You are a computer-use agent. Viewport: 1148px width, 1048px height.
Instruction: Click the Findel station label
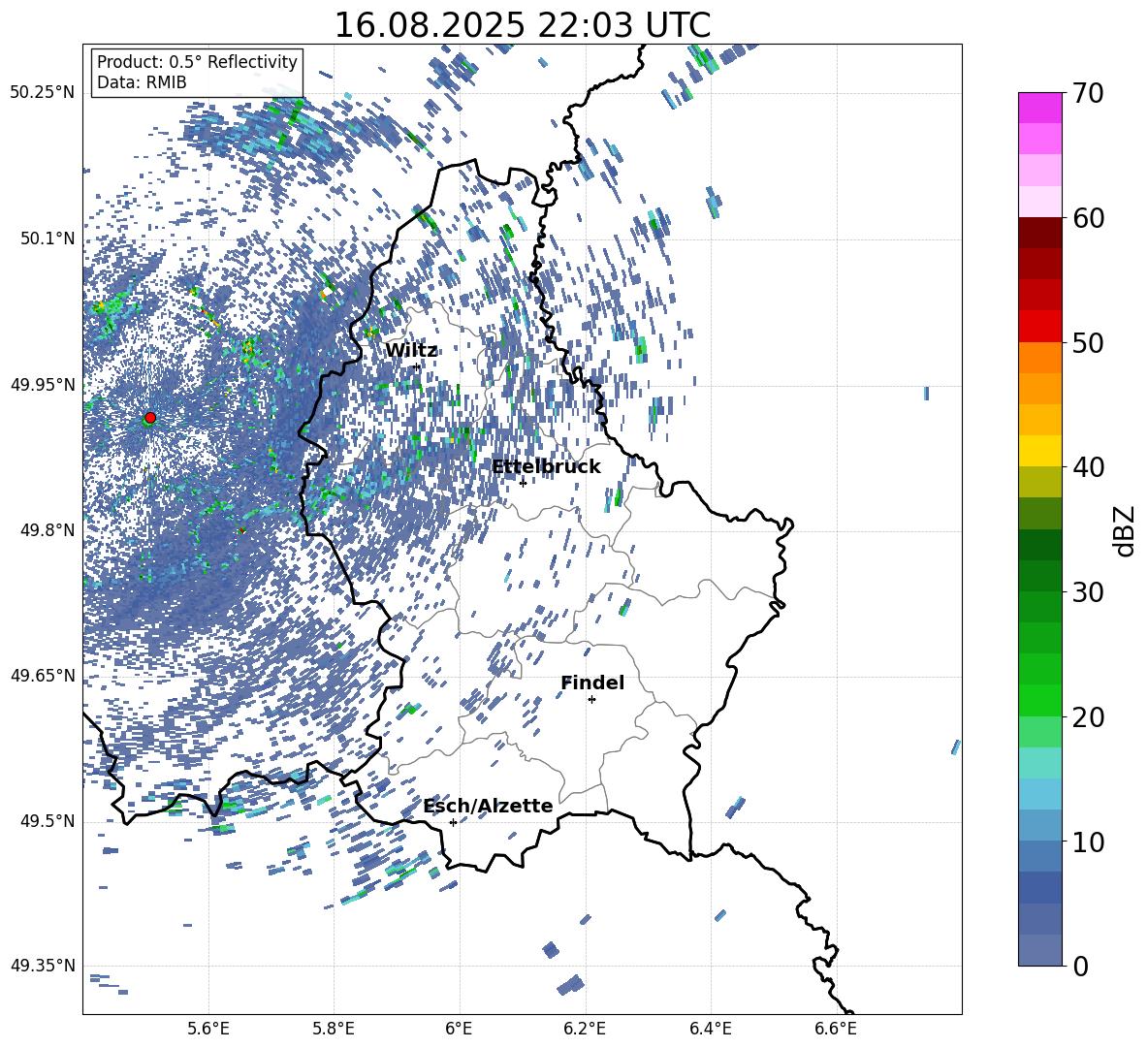point(592,683)
